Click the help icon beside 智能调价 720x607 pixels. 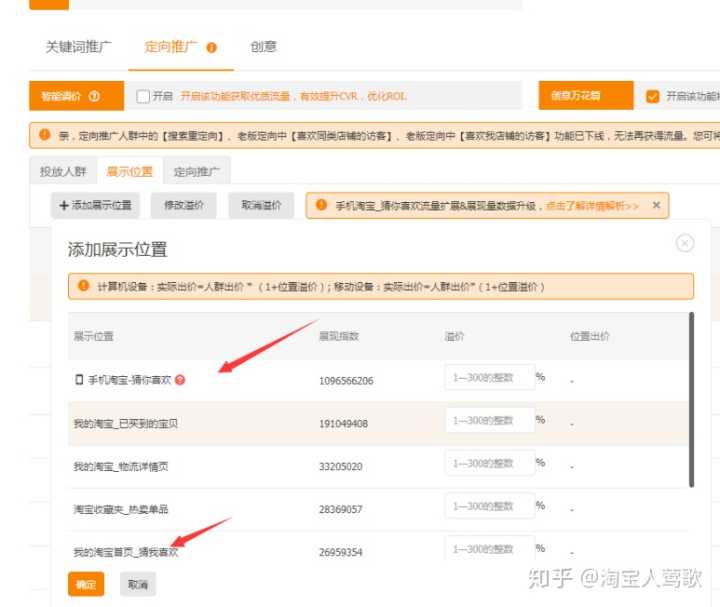pos(94,97)
